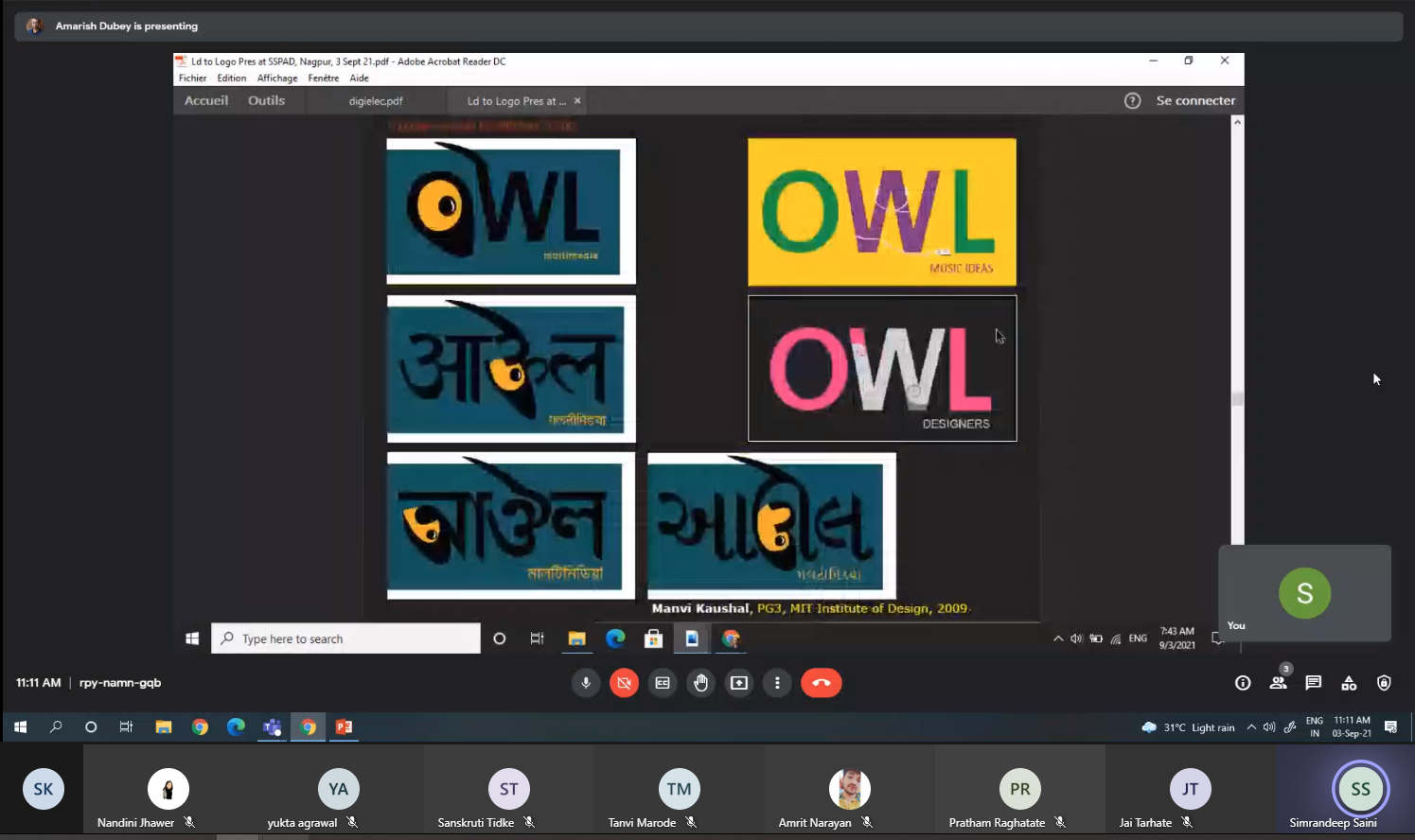The width and height of the screenshot is (1415, 840).
Task: Click the Present now screen share icon
Action: coord(739,683)
